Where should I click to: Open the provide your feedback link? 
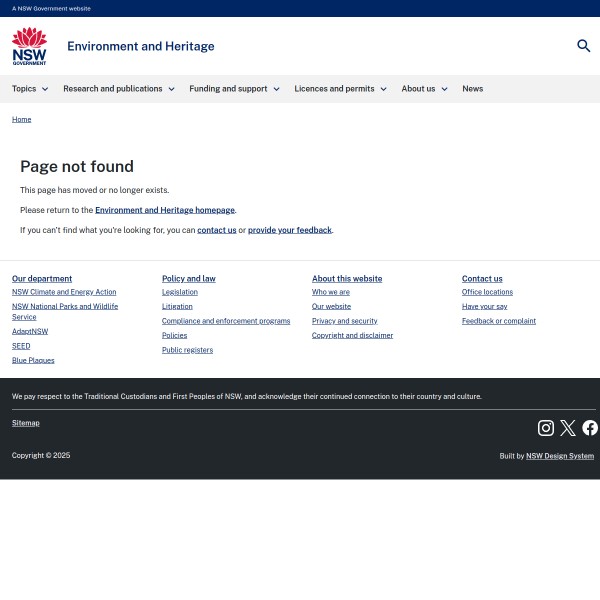click(290, 230)
